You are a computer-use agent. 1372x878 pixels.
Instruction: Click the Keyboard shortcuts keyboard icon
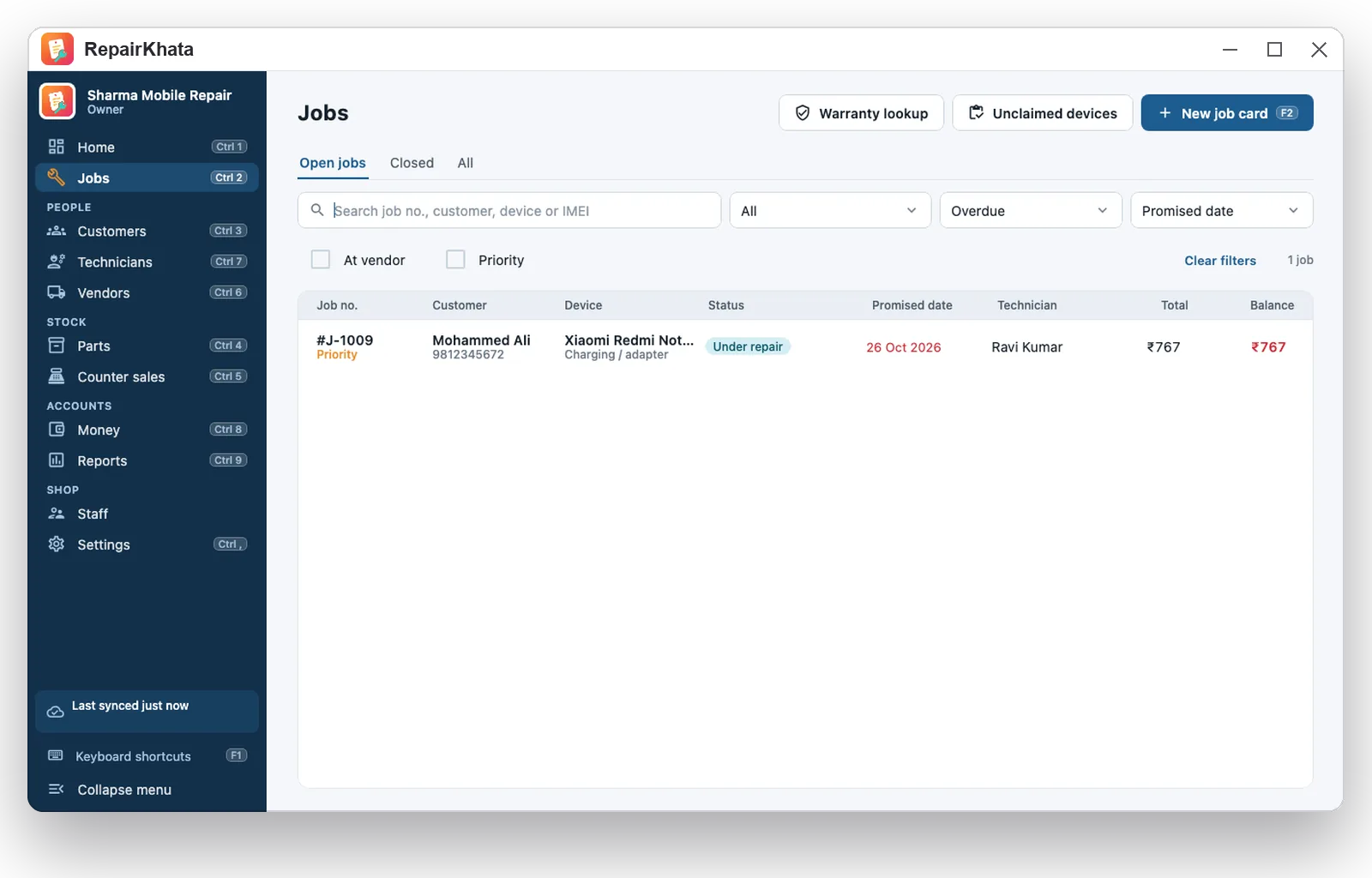point(56,755)
